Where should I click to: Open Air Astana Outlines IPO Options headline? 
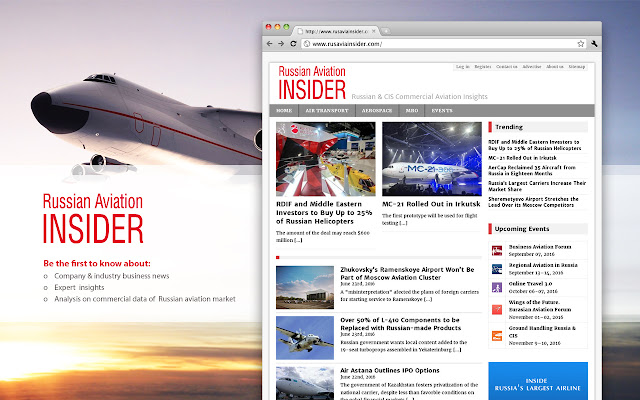pyautogui.click(x=390, y=371)
